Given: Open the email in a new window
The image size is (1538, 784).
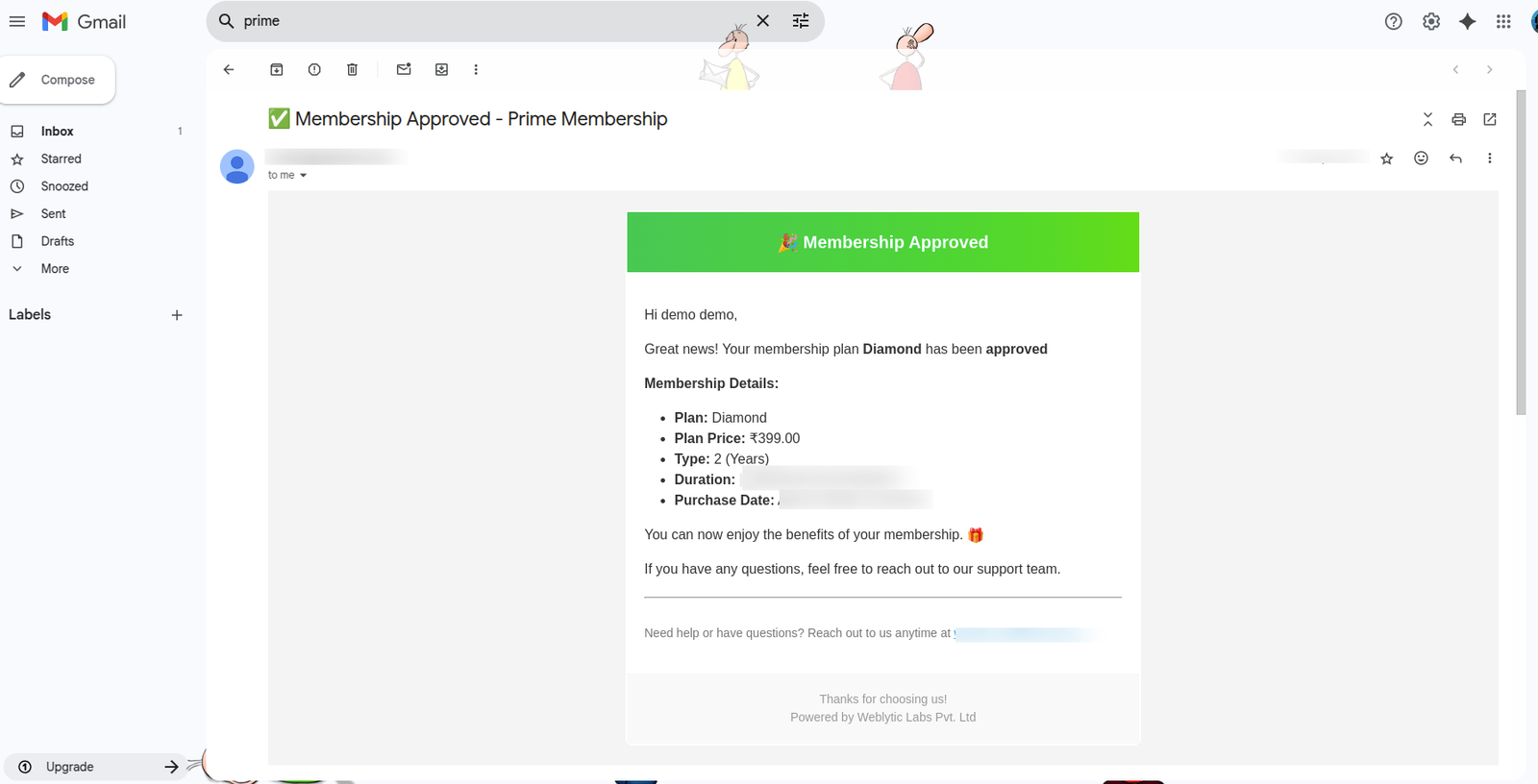Looking at the screenshot, I should pos(1489,119).
